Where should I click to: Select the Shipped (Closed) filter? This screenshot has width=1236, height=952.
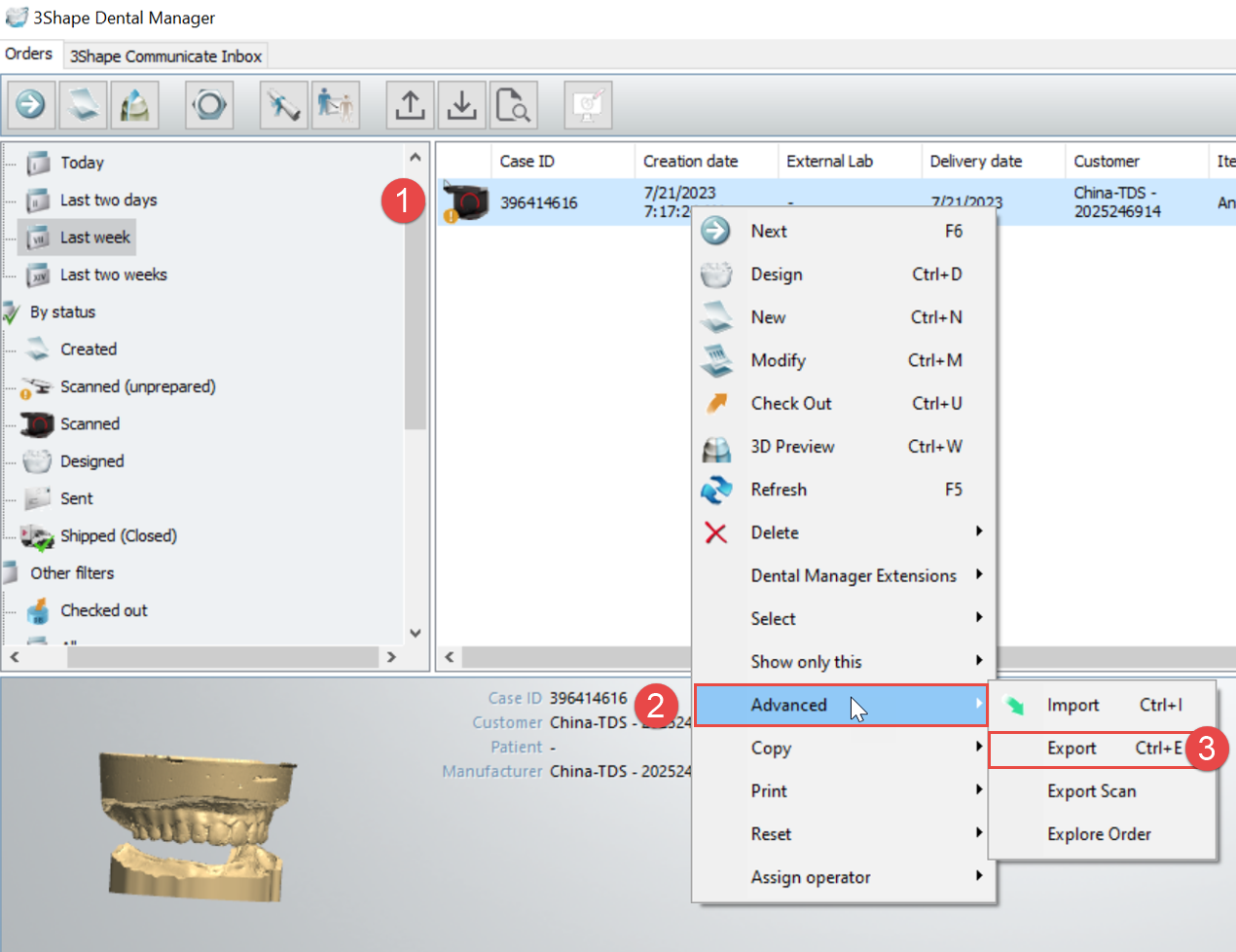pos(118,536)
